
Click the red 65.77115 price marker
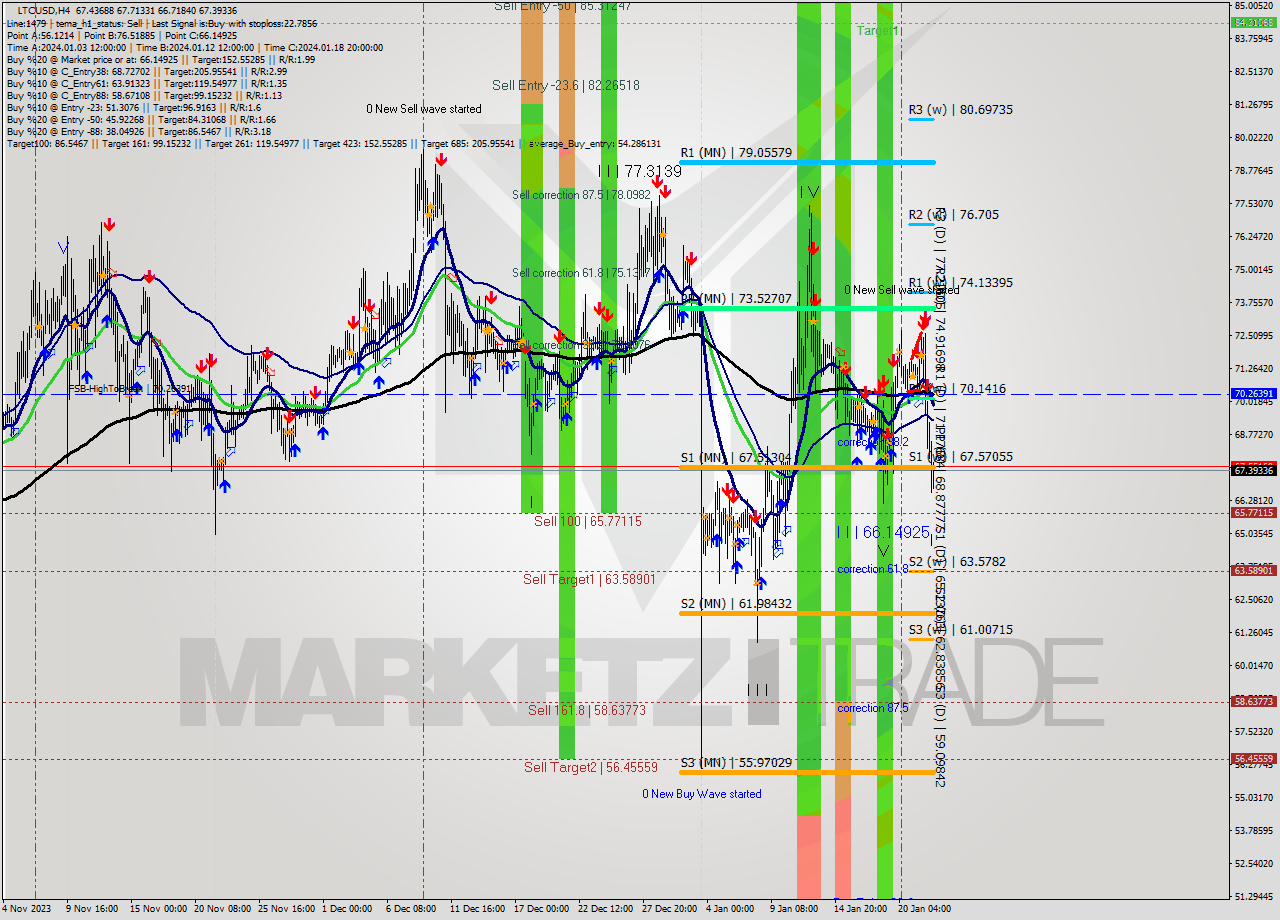(1253, 512)
